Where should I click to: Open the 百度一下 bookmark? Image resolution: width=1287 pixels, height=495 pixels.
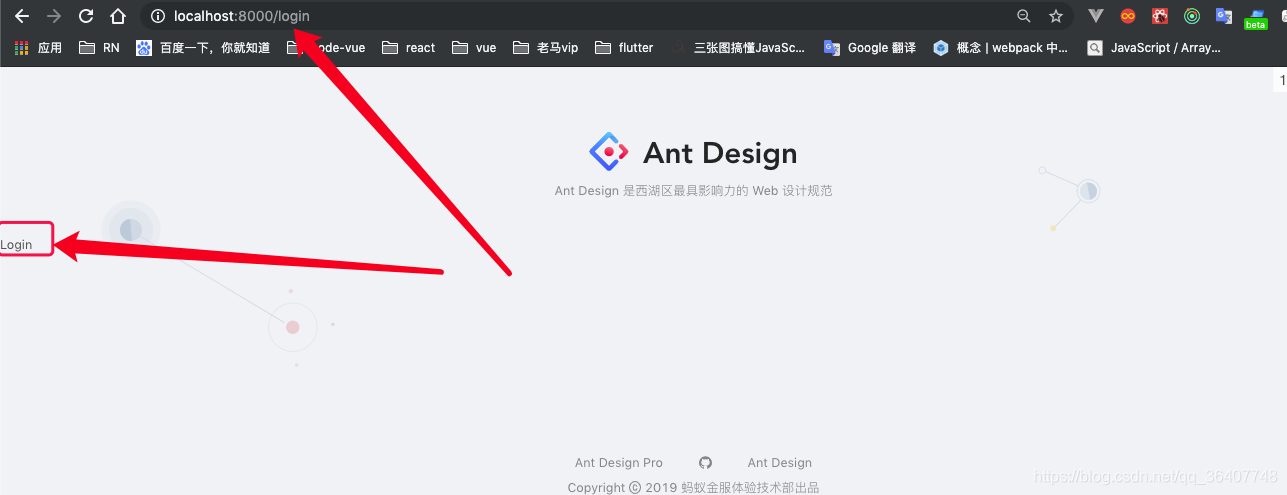203,47
